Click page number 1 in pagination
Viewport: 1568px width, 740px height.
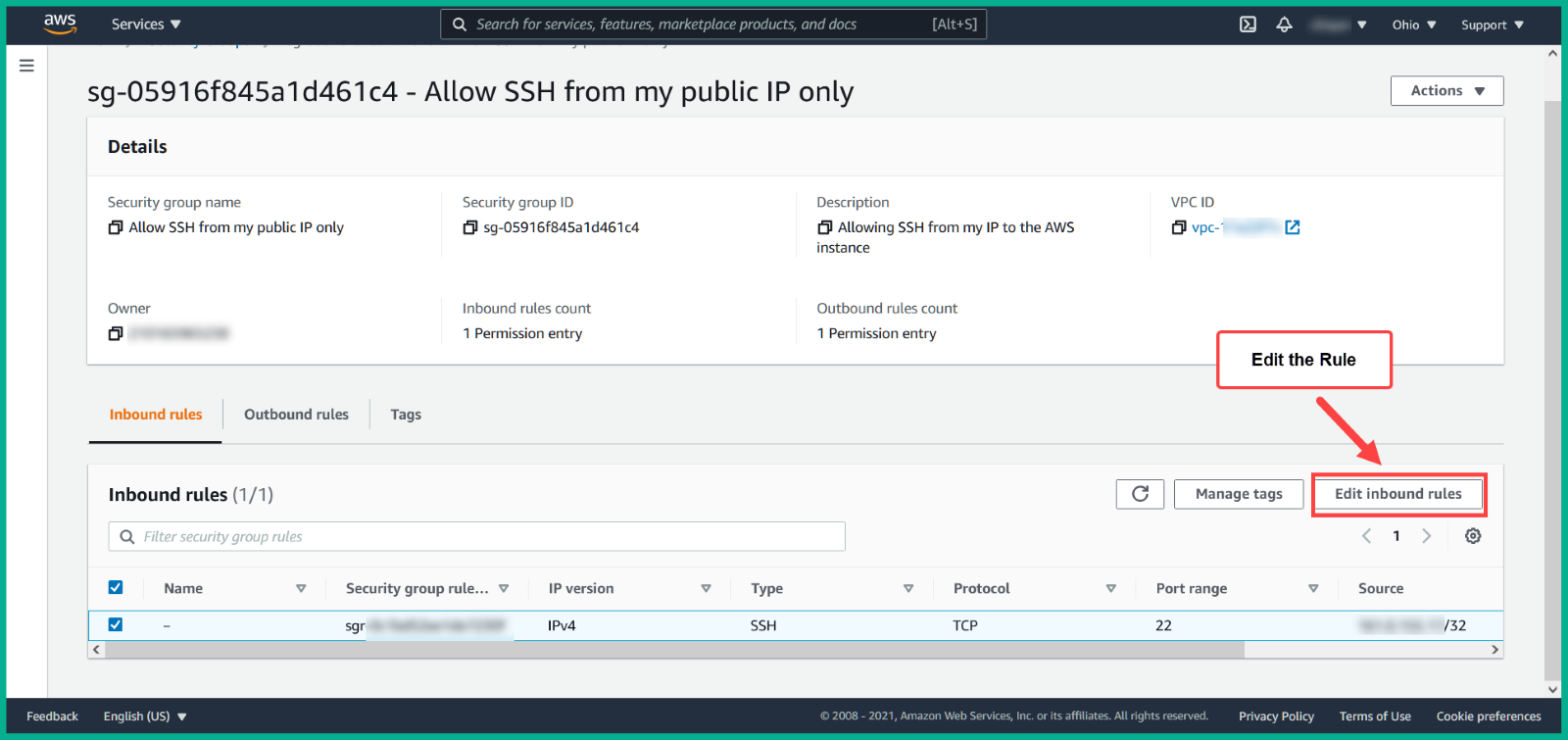click(1396, 536)
